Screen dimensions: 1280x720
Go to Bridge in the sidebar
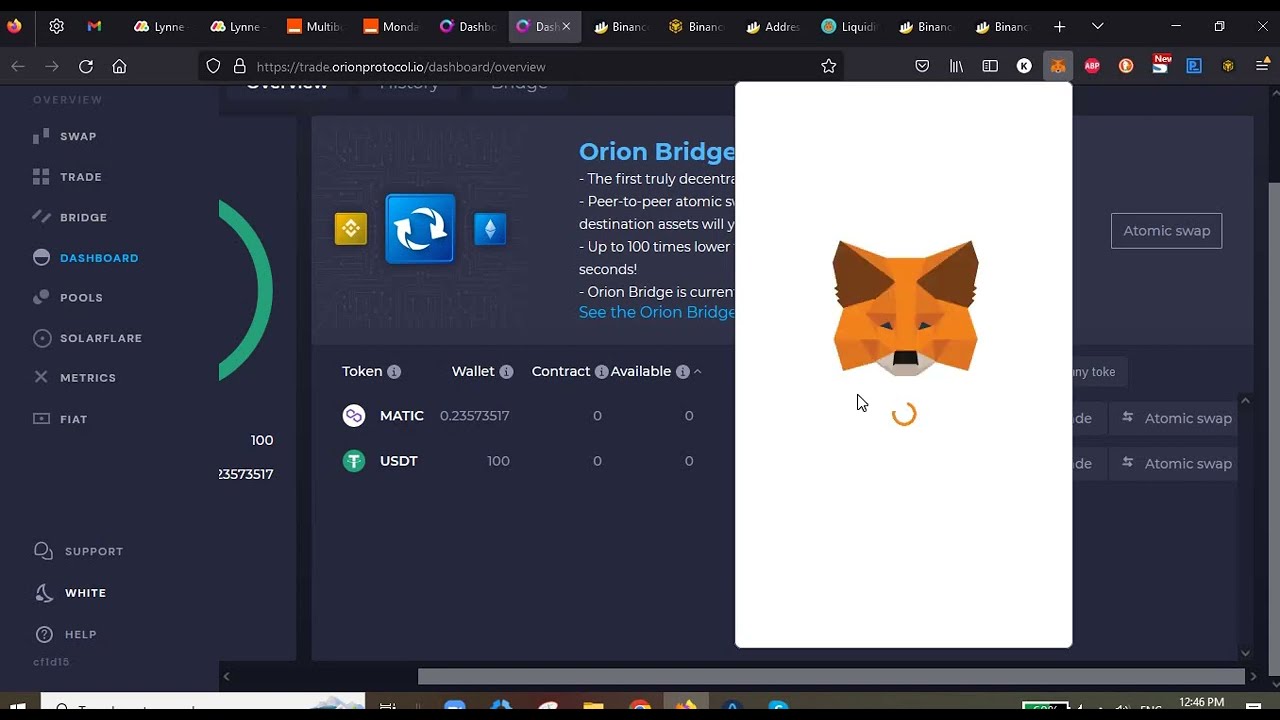pyautogui.click(x=70, y=217)
